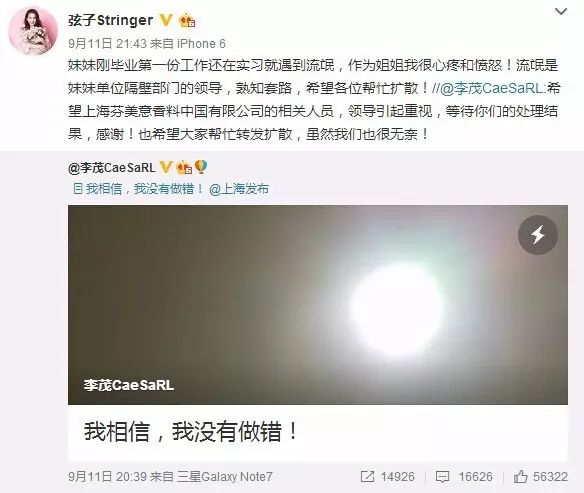Click the verified V badge beside 李茂CaeSaRL
The height and width of the screenshot is (493, 584).
tap(166, 167)
